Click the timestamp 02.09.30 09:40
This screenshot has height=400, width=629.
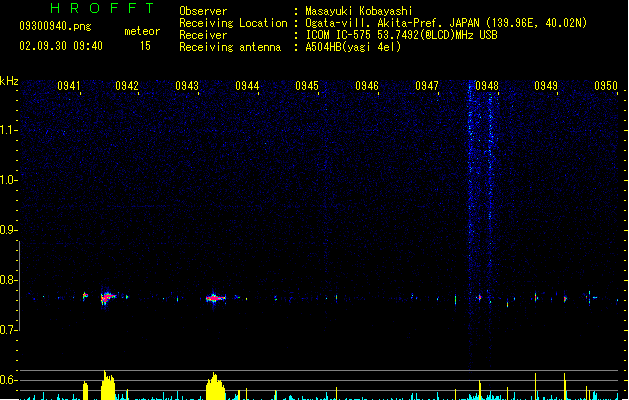click(61, 46)
